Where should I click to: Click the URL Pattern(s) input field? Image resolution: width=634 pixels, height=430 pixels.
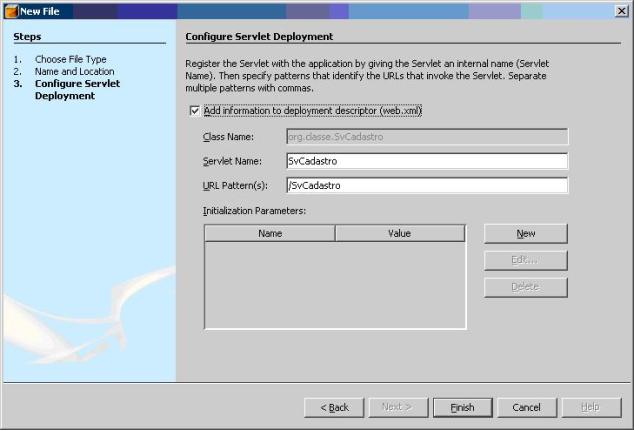[427, 185]
